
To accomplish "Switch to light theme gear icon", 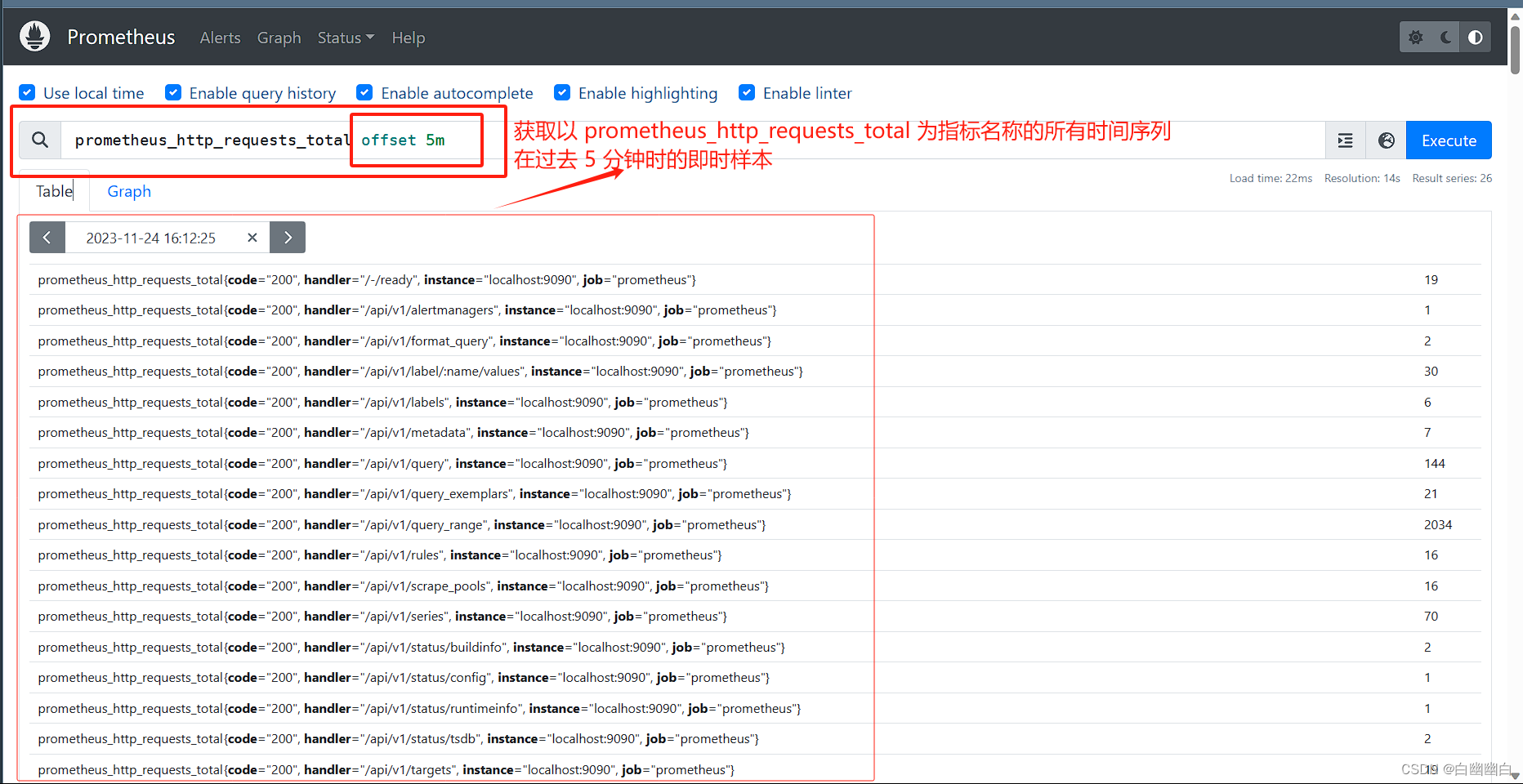I will pos(1416,38).
